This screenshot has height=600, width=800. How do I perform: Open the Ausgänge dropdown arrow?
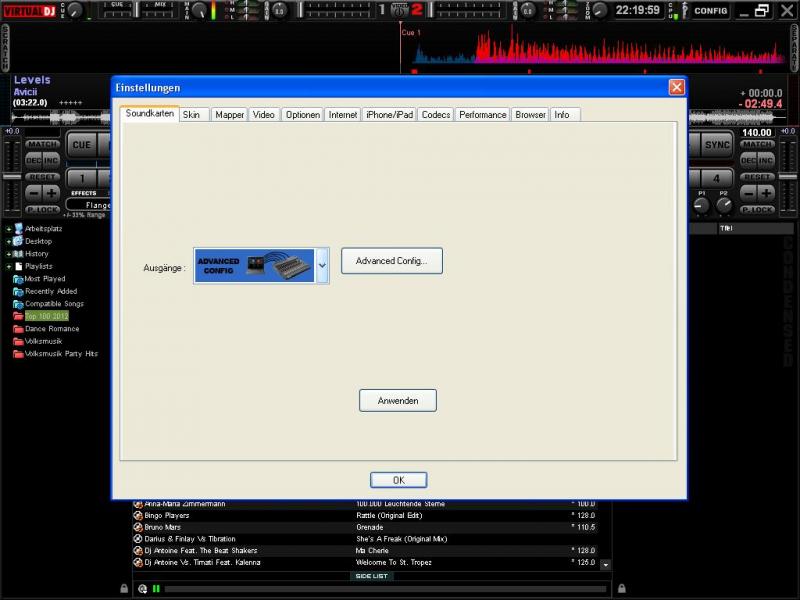(x=322, y=265)
